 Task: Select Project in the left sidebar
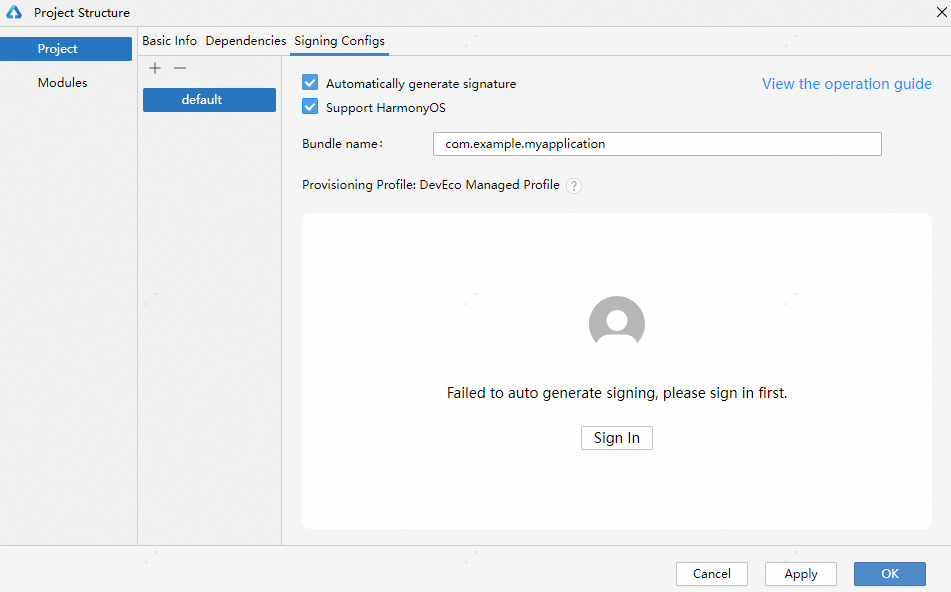coord(66,49)
